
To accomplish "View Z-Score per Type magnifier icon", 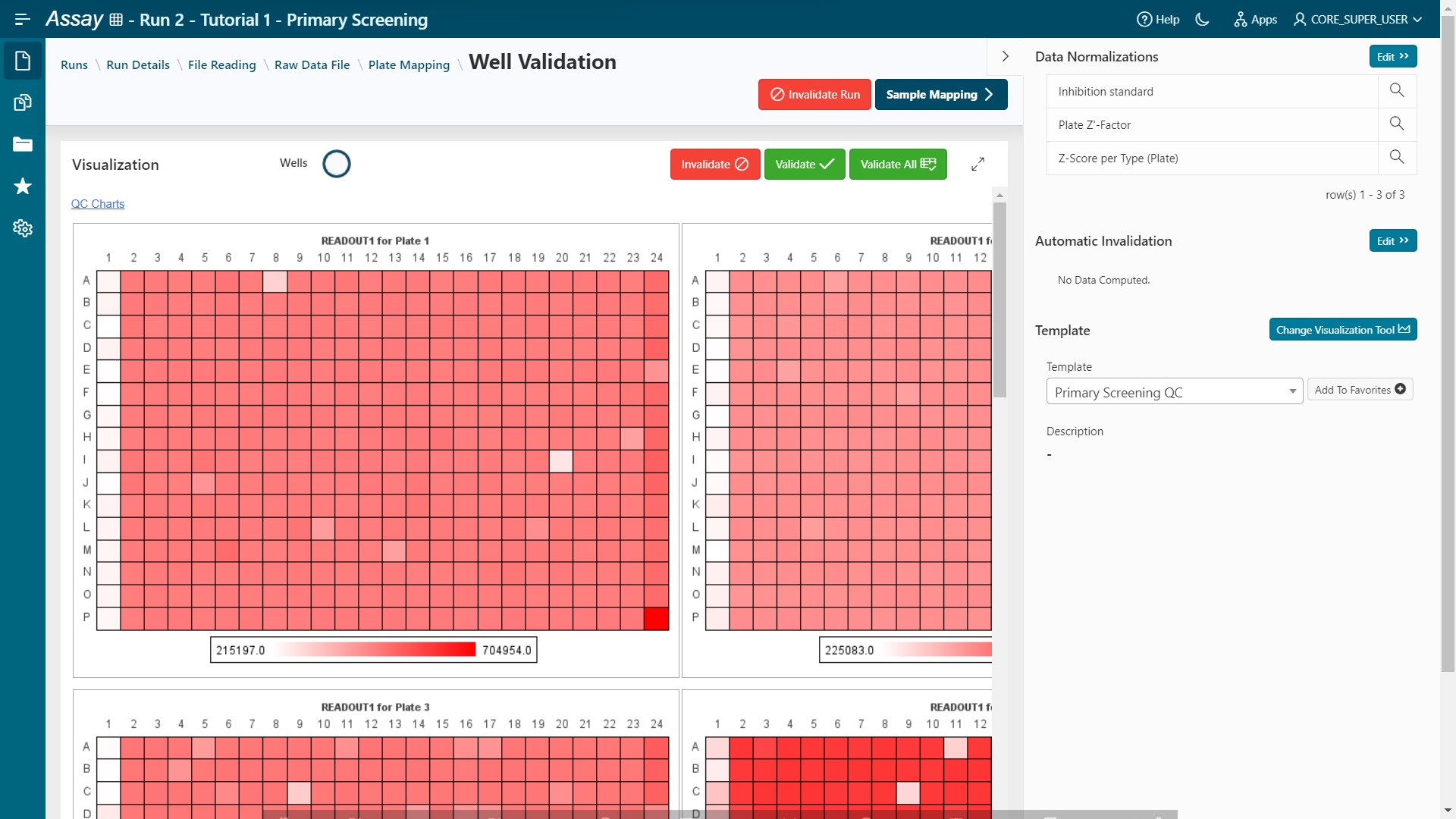I will tap(1397, 158).
